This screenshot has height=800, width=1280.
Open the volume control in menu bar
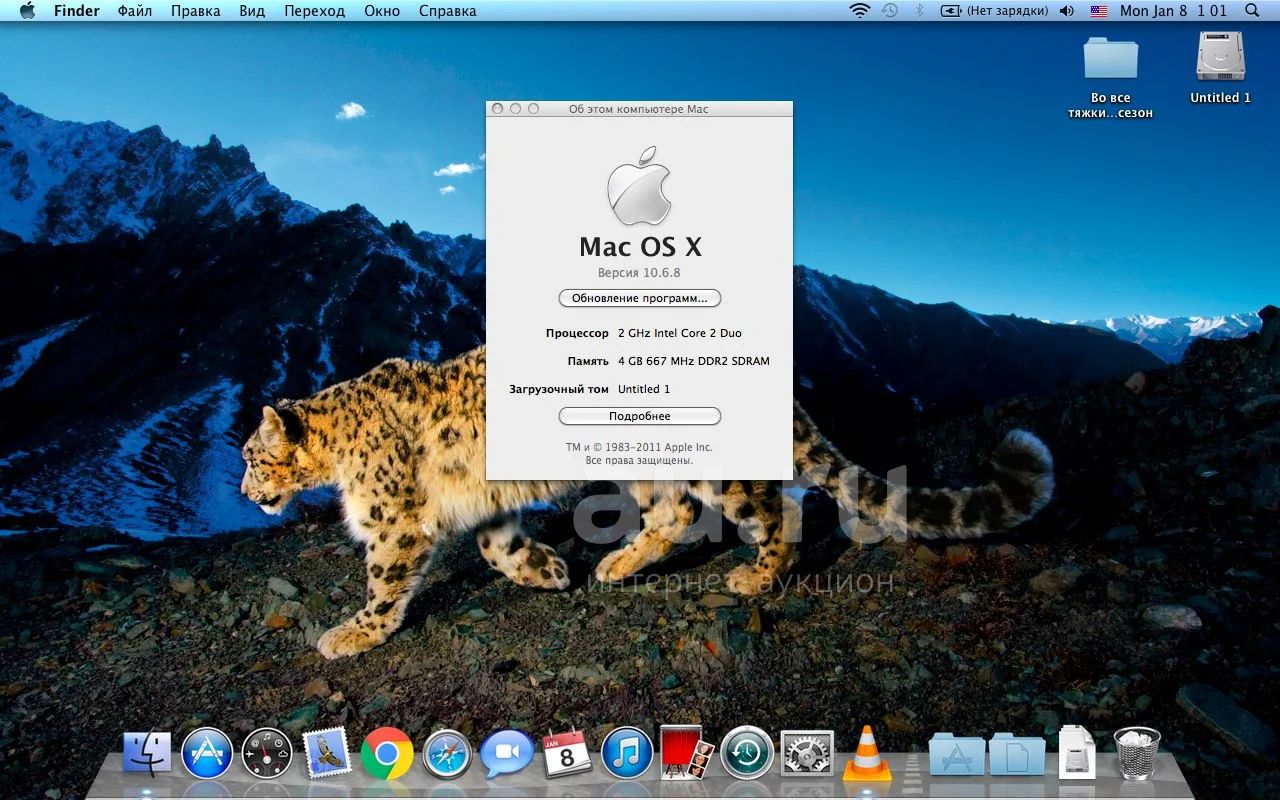coord(1067,11)
